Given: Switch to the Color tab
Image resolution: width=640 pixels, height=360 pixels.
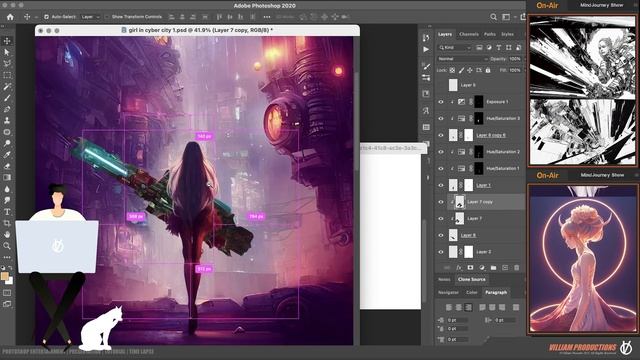Looking at the screenshot, I should [x=471, y=292].
